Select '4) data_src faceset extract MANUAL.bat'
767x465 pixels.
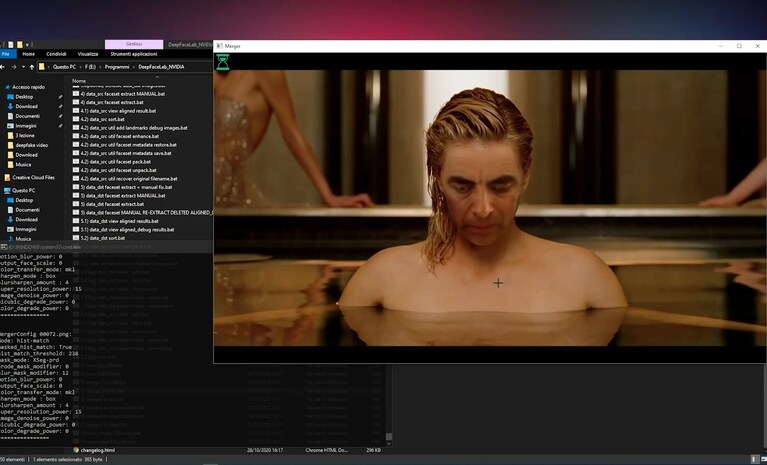(x=119, y=94)
